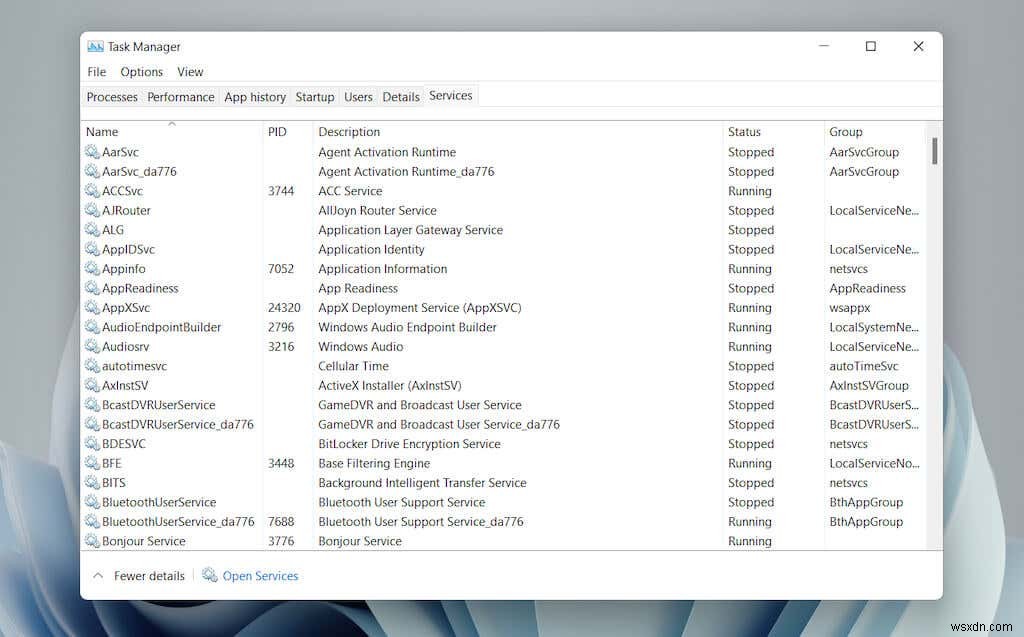1024x637 pixels.
Task: Select the Appinfo service gear icon
Action: pyautogui.click(x=90, y=268)
